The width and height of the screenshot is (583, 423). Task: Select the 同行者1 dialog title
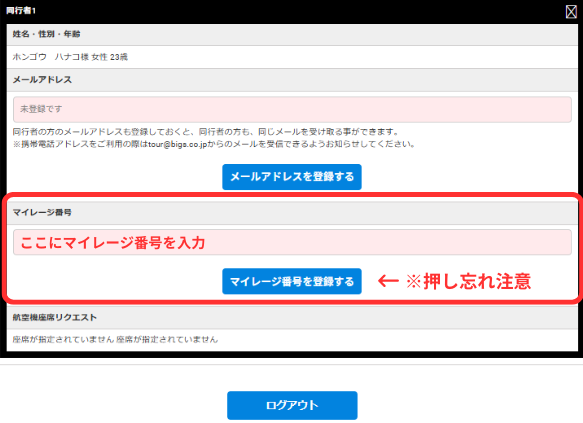[x=21, y=11]
